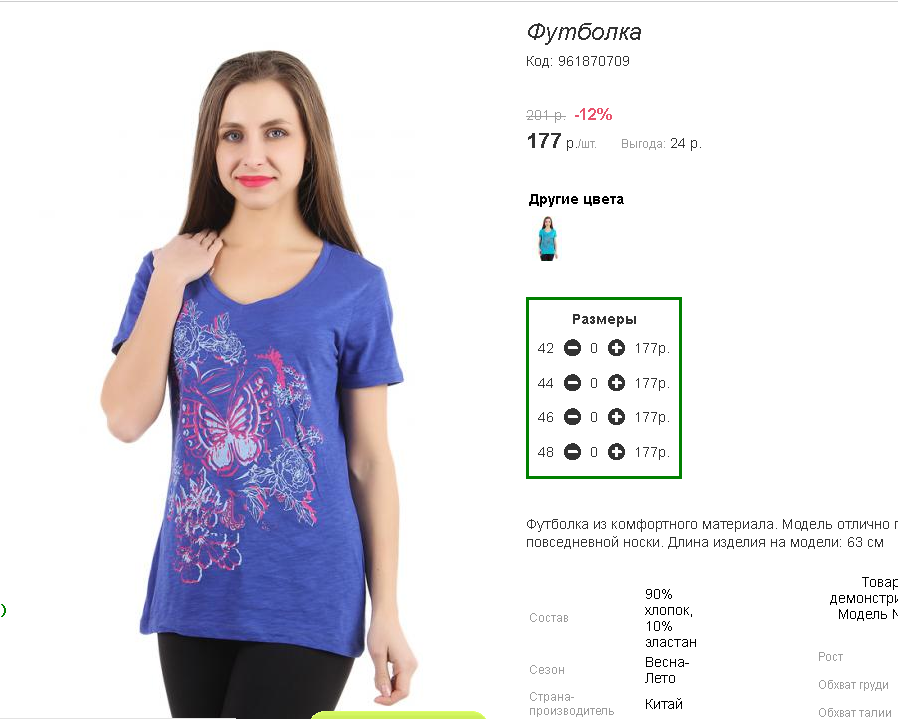Click the Другие цвета heading

point(576,199)
